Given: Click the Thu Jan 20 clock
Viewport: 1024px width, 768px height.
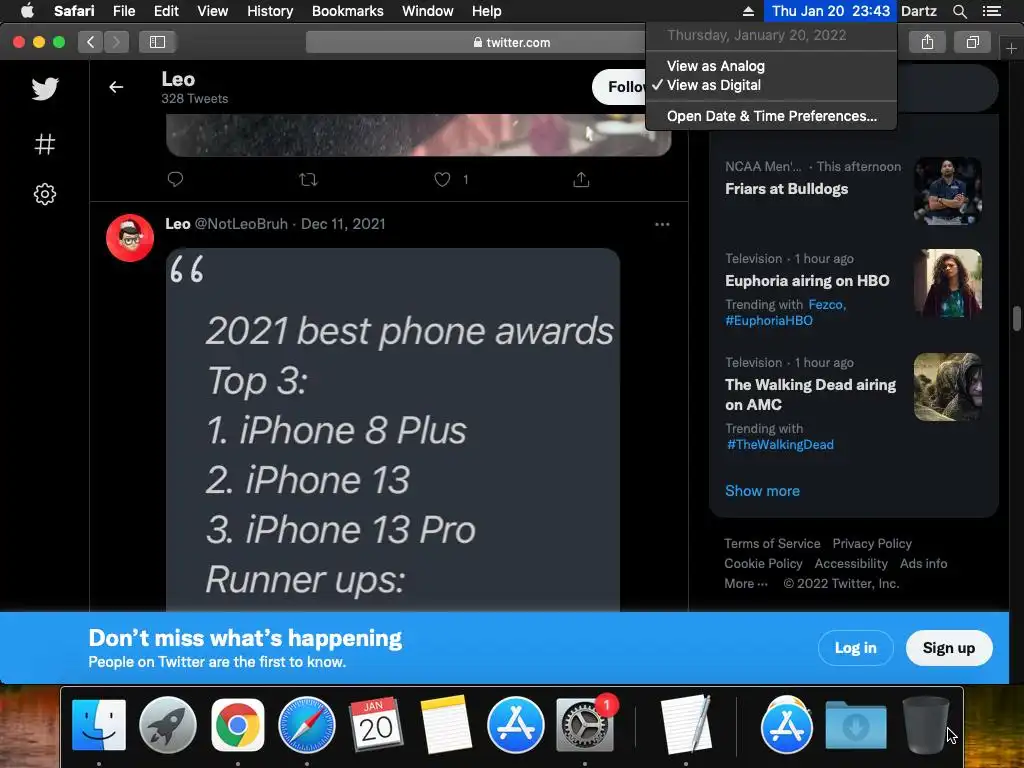Looking at the screenshot, I should 831,11.
